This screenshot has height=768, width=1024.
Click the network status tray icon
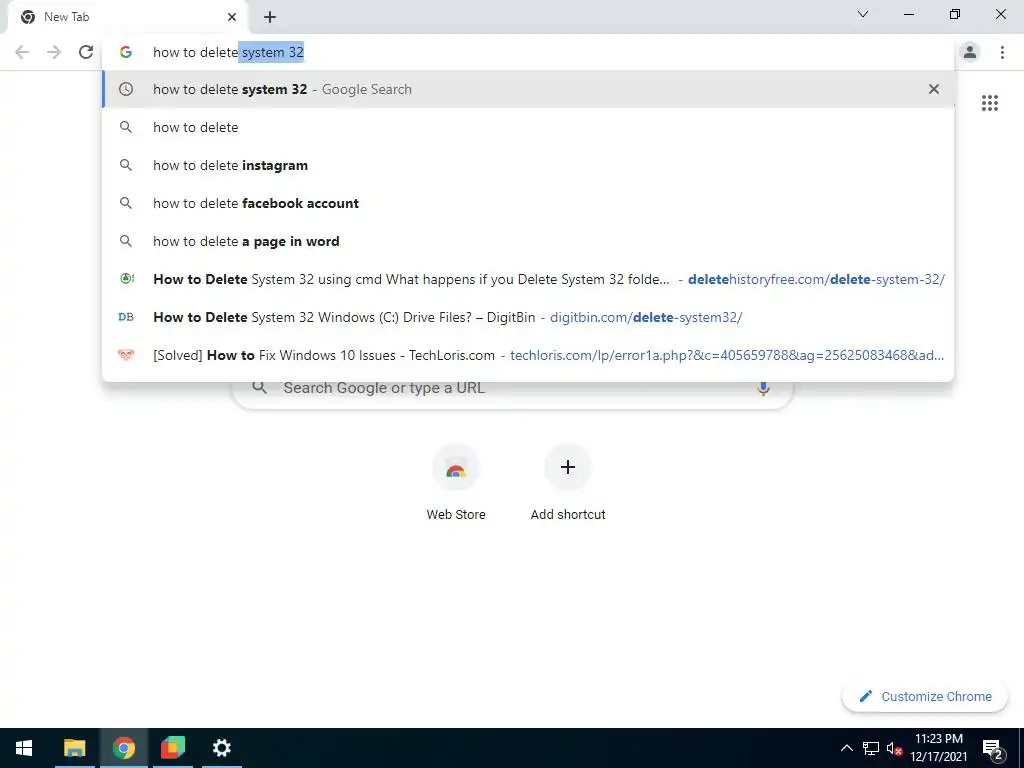click(871, 748)
